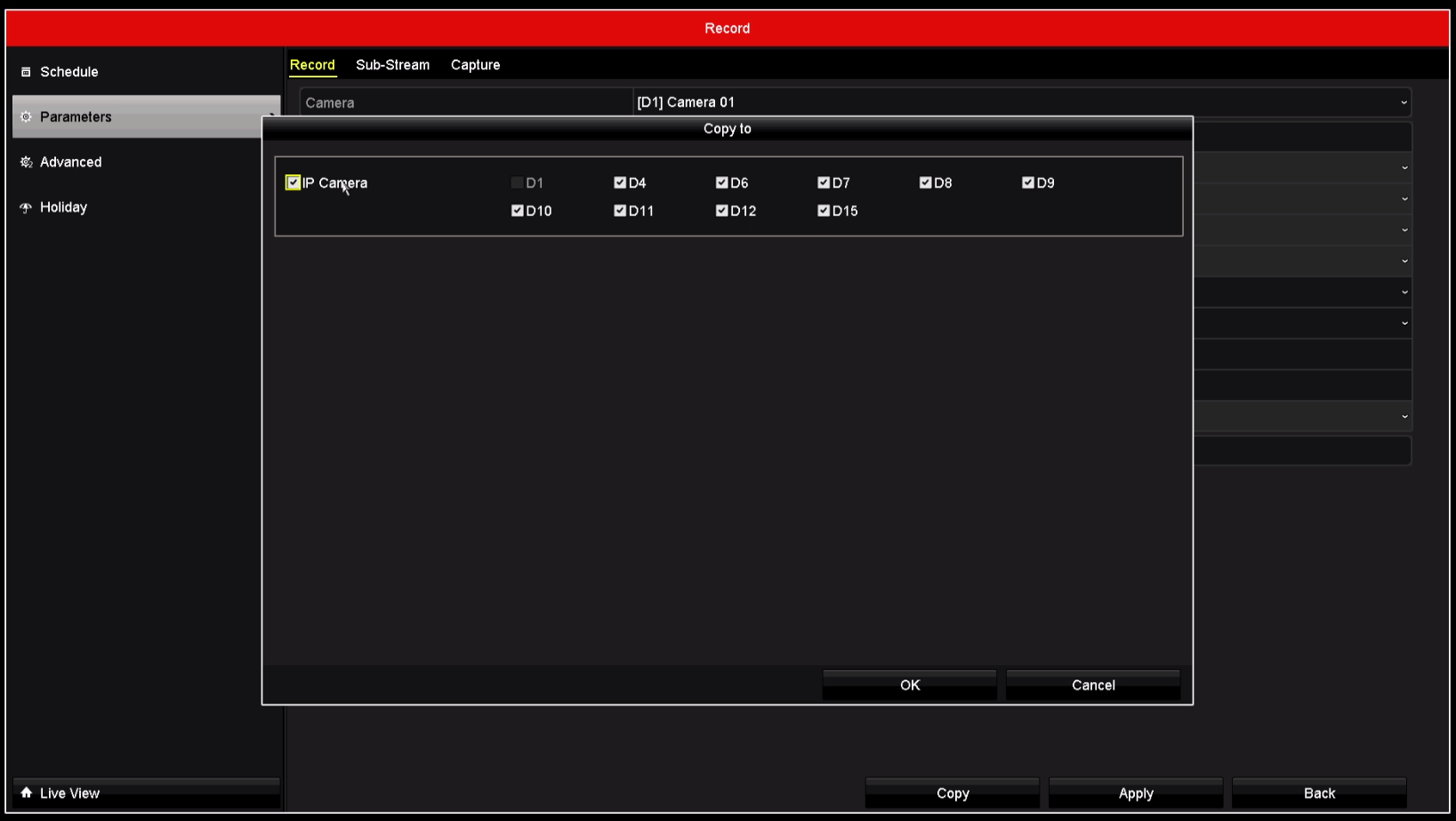Switch to the Sub-Stream tab

coord(392,65)
